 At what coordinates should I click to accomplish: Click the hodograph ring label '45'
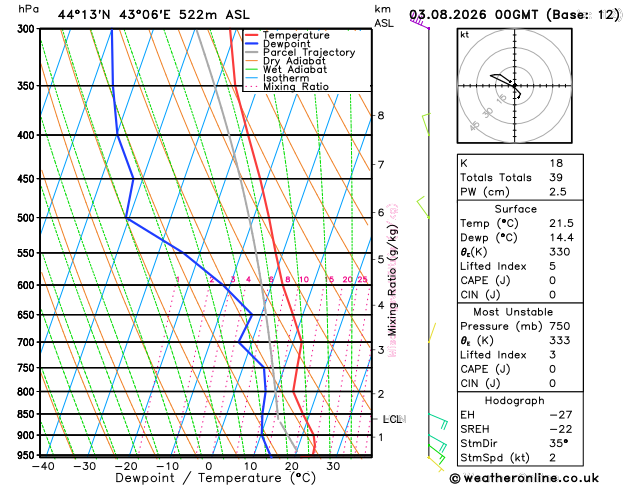coord(475,126)
